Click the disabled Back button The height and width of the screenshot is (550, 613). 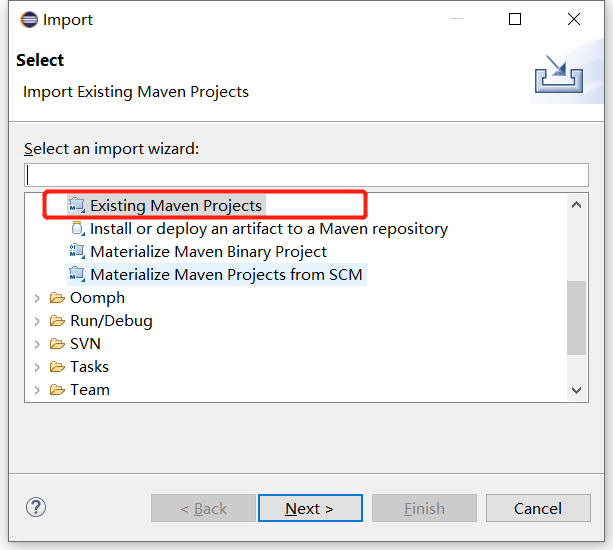click(203, 508)
